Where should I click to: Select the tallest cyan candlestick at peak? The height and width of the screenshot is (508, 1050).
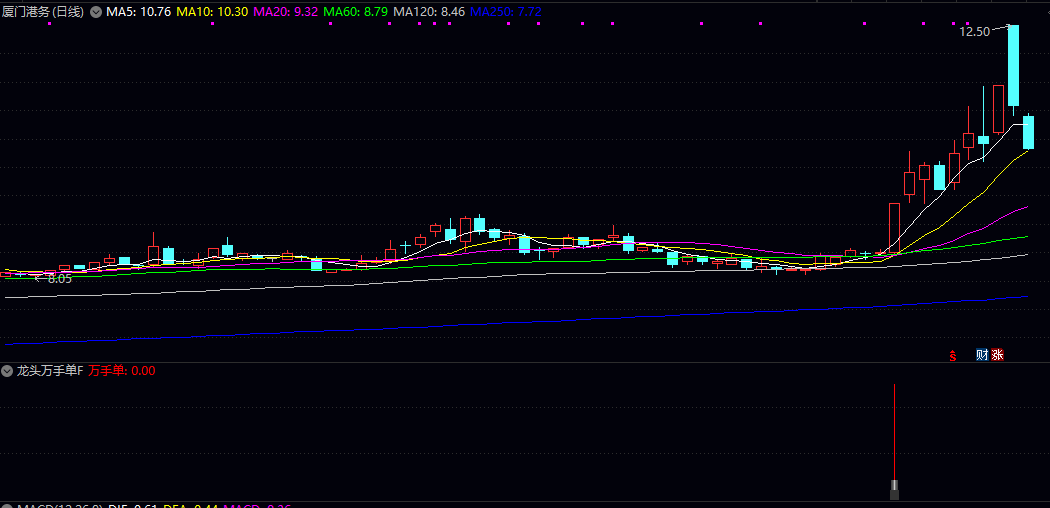point(1013,65)
